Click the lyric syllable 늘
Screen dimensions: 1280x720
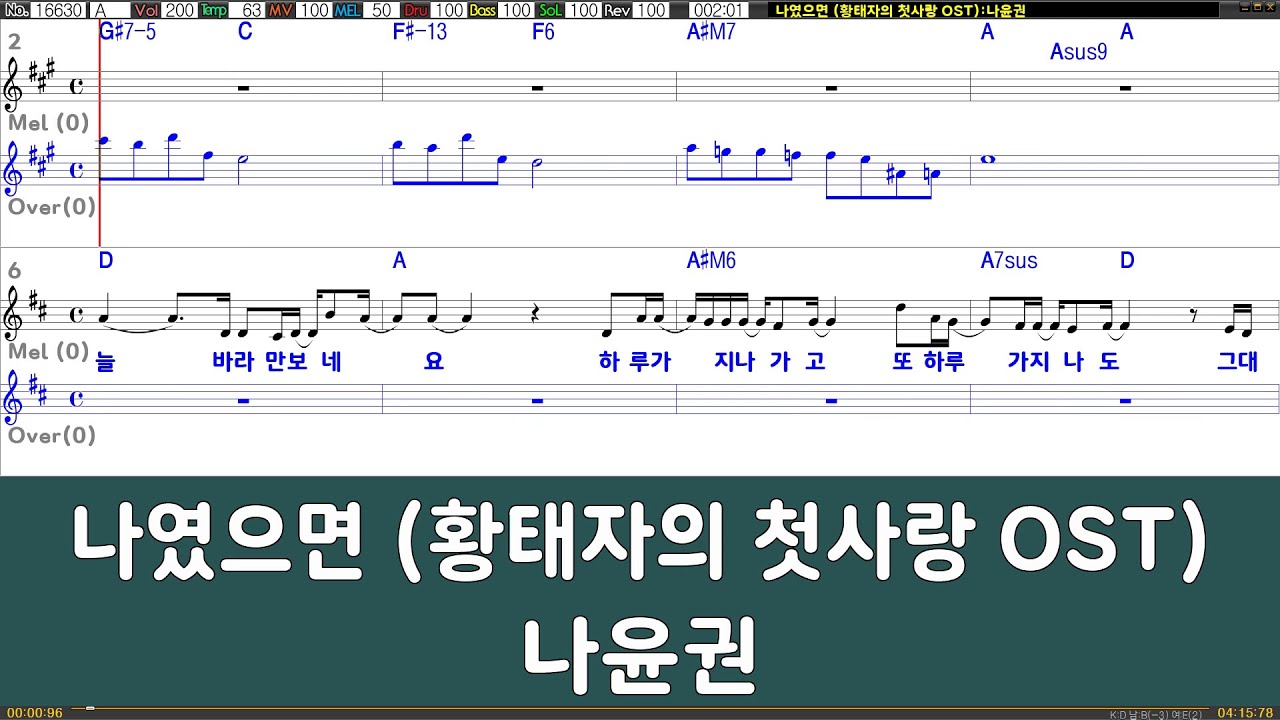pyautogui.click(x=106, y=361)
